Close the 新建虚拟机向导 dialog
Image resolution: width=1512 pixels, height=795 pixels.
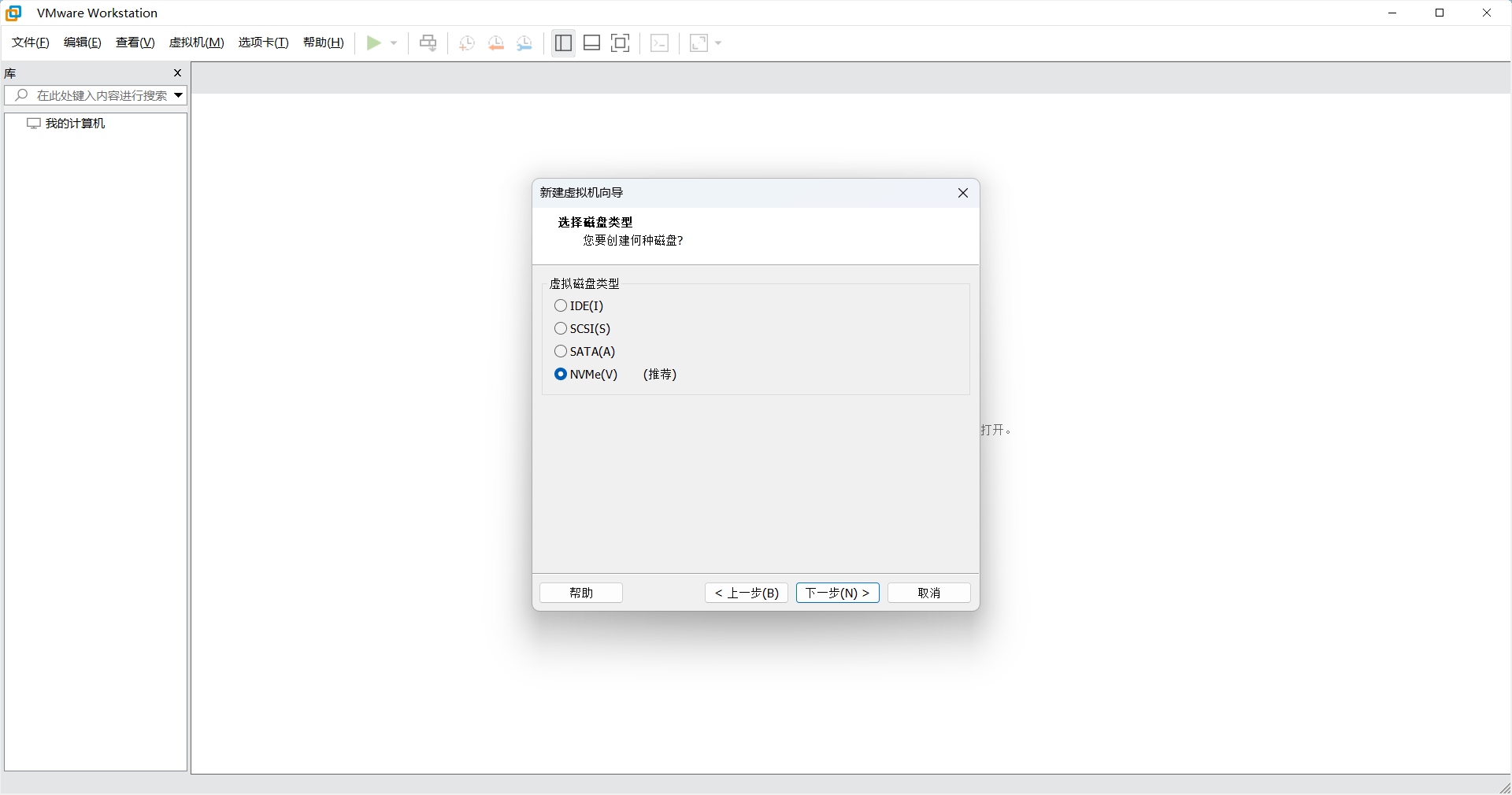tap(963, 193)
